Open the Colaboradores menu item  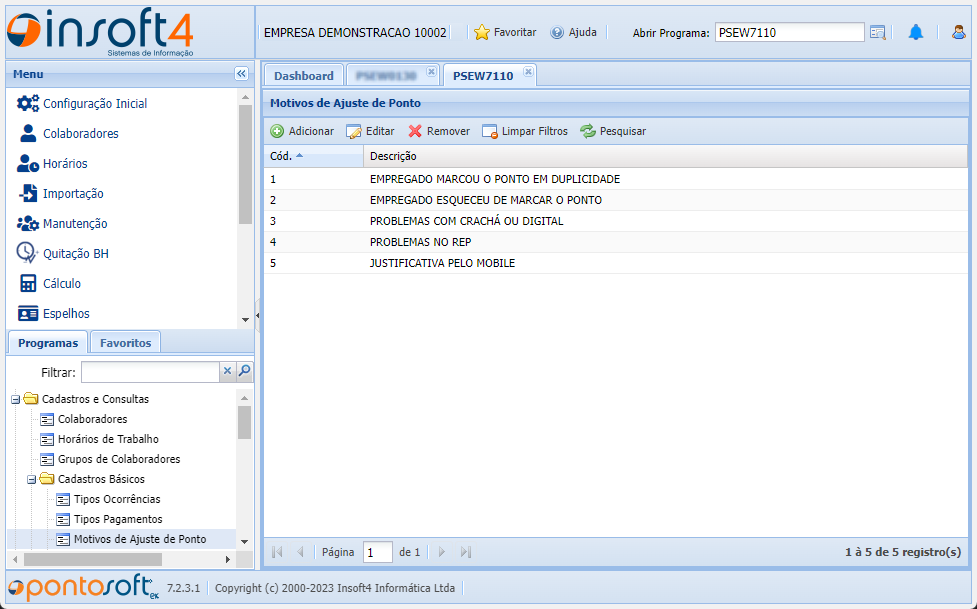(80, 134)
